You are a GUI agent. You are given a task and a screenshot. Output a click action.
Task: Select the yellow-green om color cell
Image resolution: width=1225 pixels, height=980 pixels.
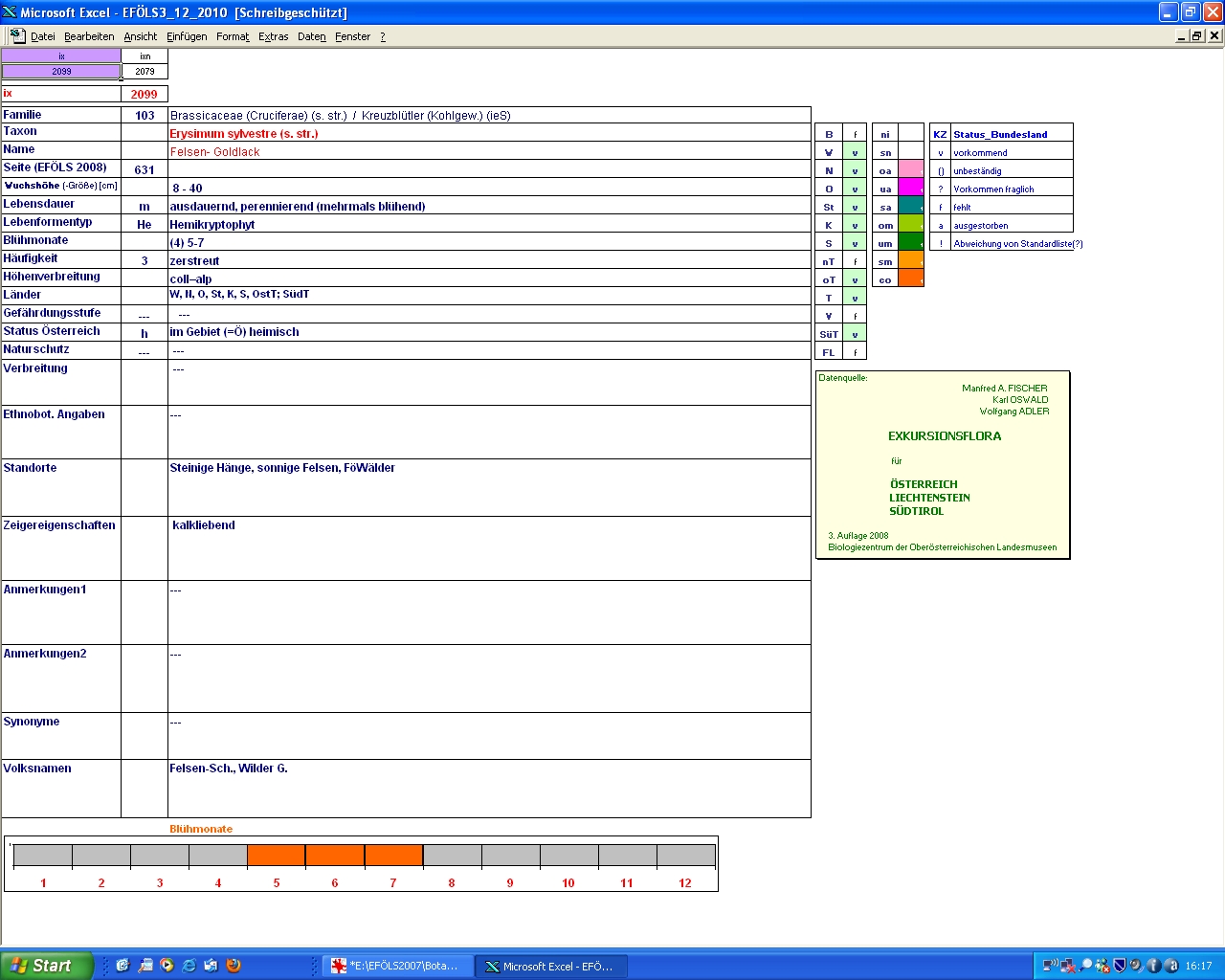point(911,225)
